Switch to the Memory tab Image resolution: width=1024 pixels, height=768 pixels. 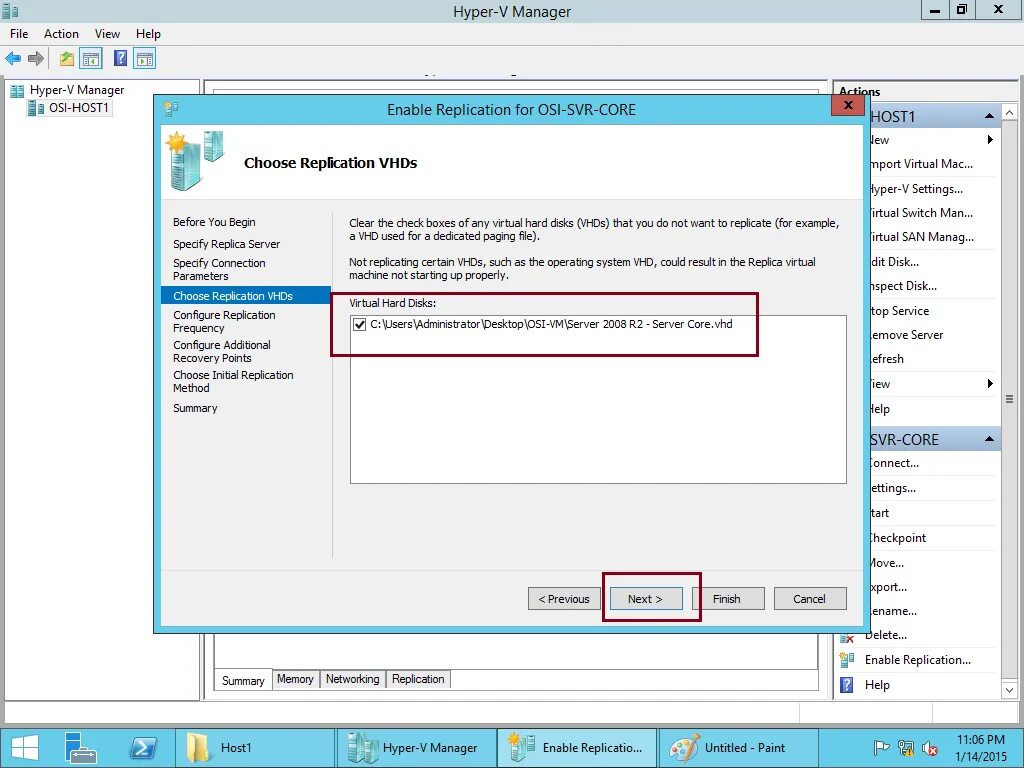click(295, 679)
